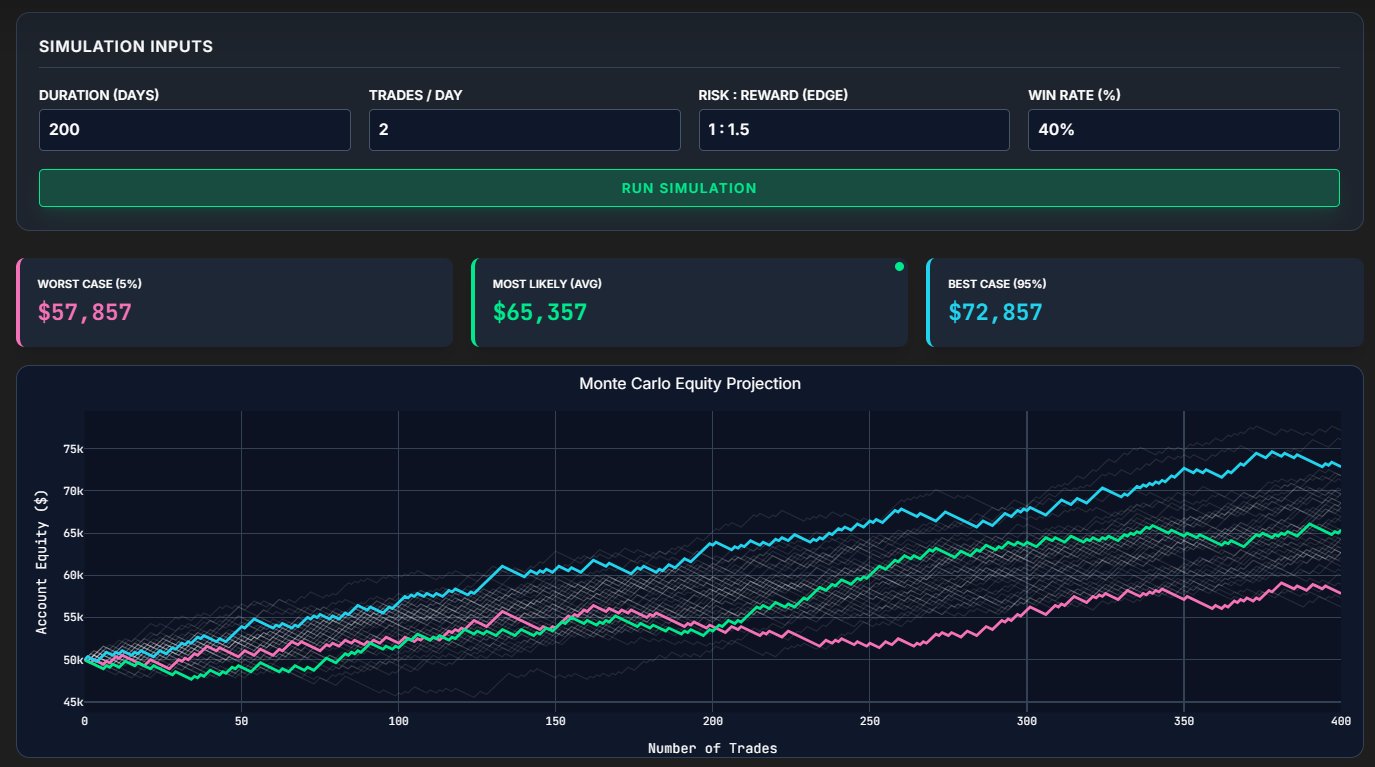Click the Number of Trades axis label

(713, 747)
